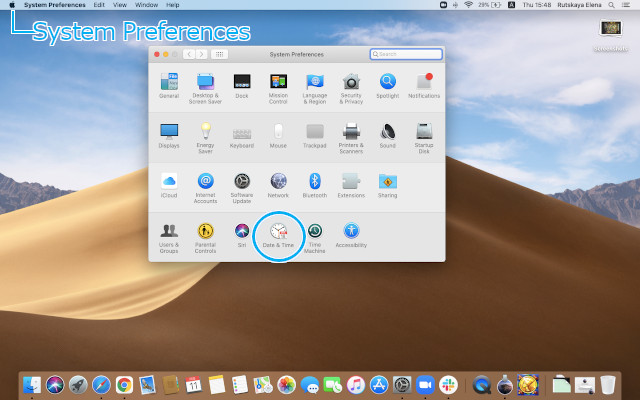Open Startup Disk preferences
The width and height of the screenshot is (640, 400).
[424, 138]
